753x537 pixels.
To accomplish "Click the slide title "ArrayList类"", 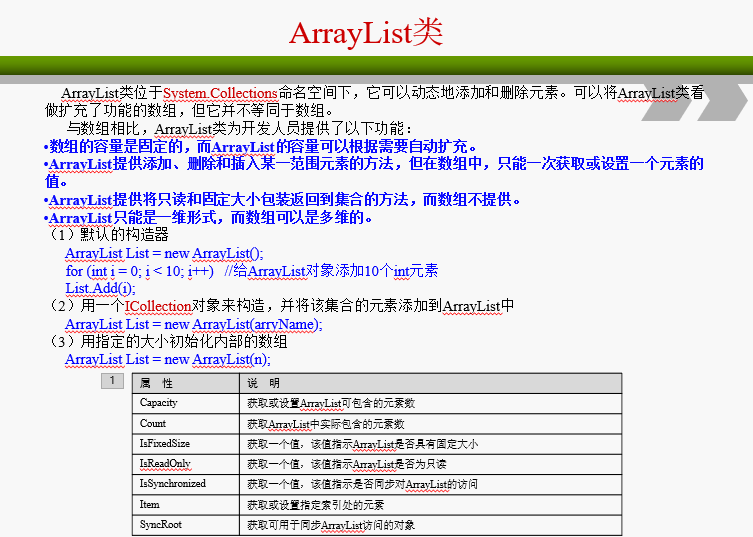I will pos(366,33).
